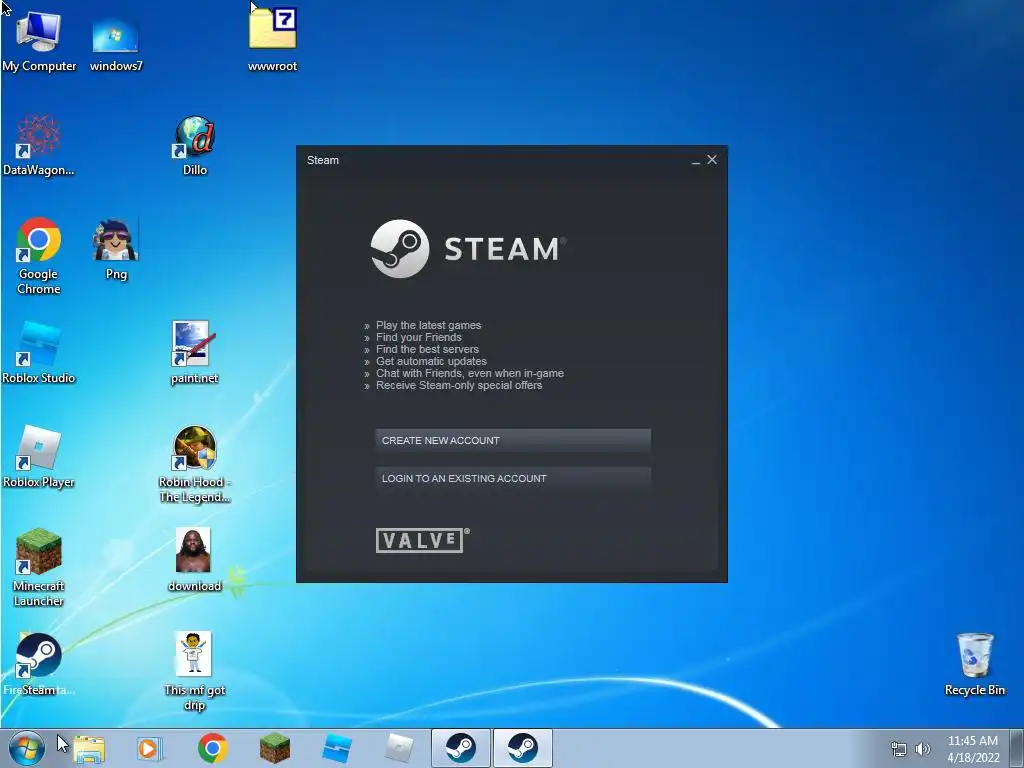Image resolution: width=1024 pixels, height=768 pixels.
Task: Switch to the active second Steam taskbar button
Action: point(522,748)
